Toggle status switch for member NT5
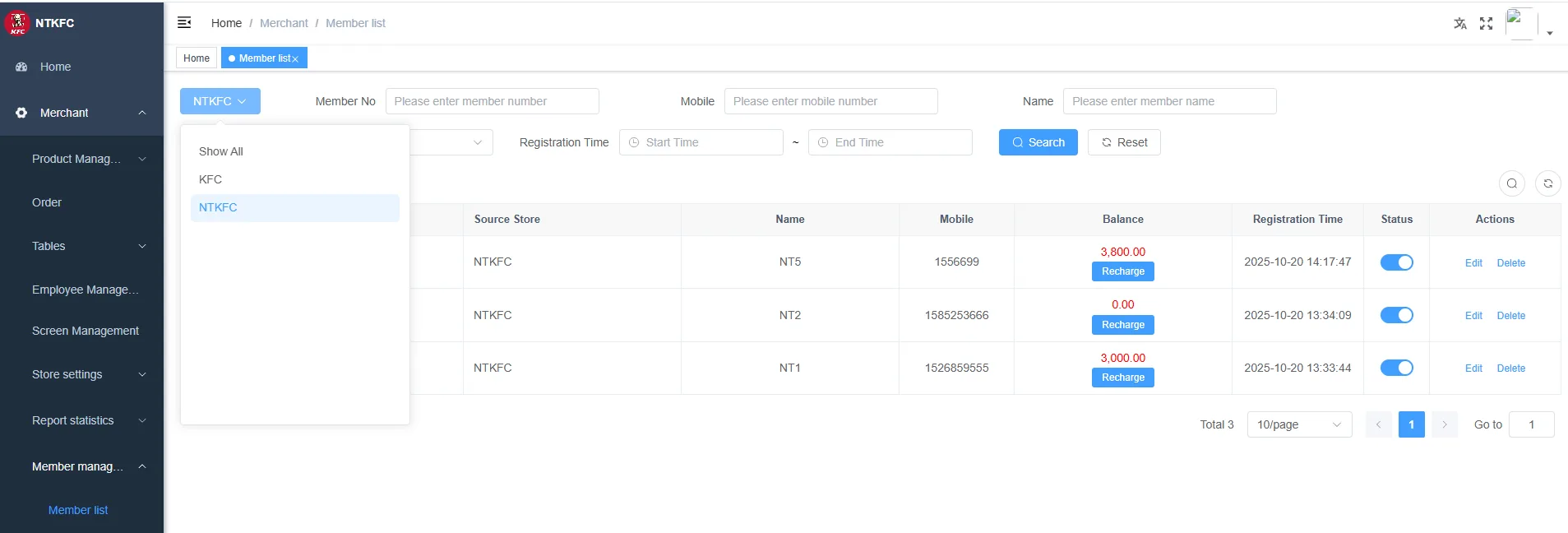1568x533 pixels. click(x=1396, y=262)
